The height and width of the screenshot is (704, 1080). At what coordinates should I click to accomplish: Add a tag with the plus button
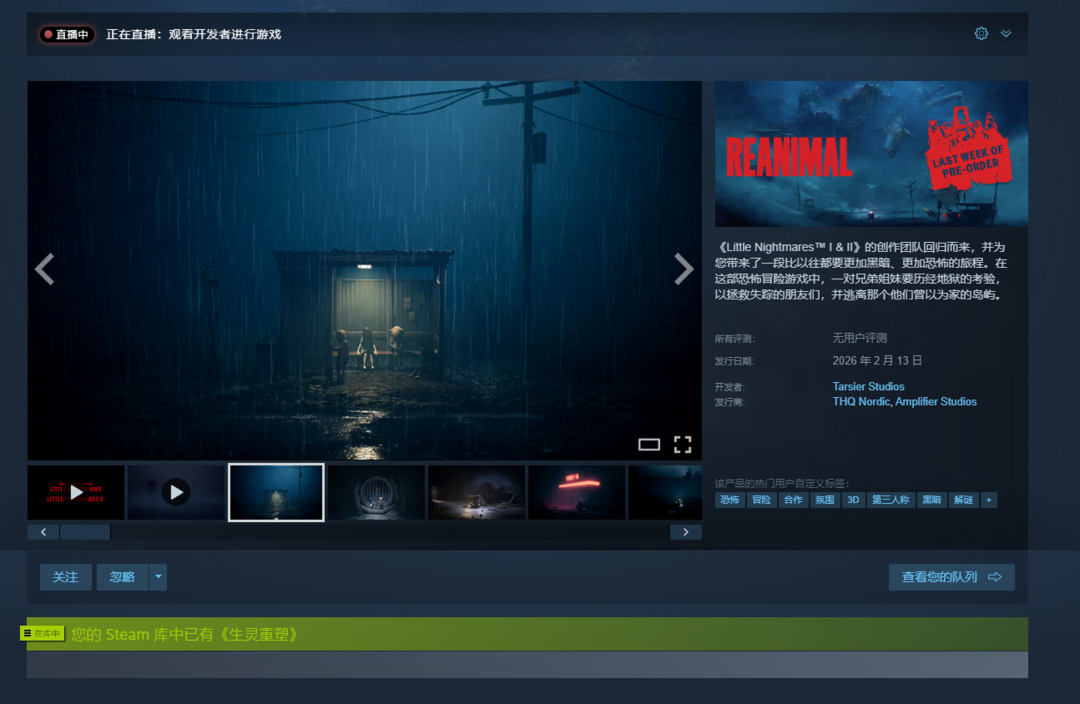point(989,500)
